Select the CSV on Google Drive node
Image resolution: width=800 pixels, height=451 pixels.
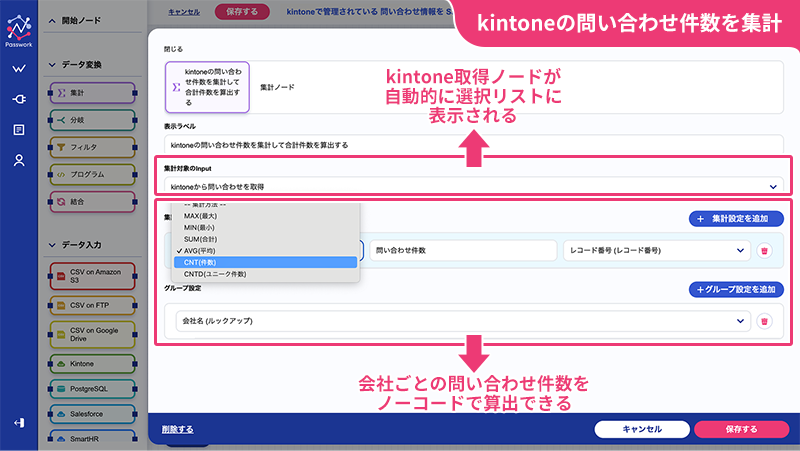point(92,334)
